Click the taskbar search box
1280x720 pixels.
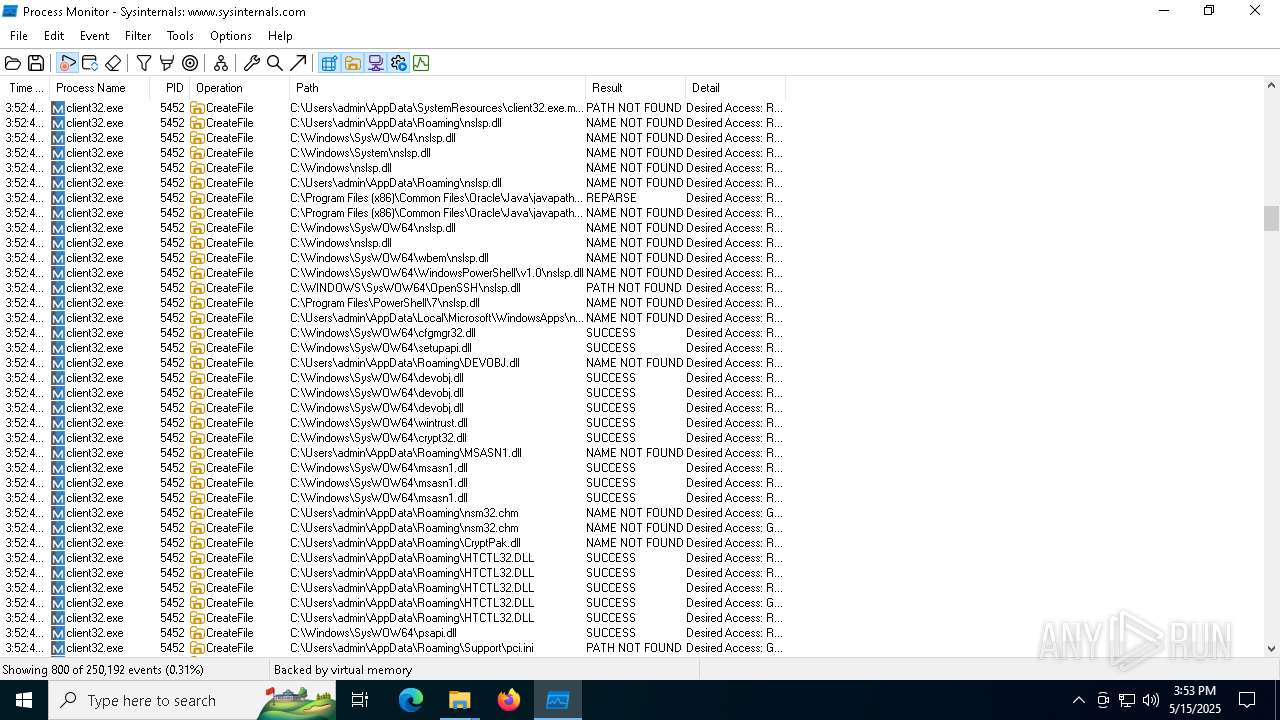(192, 700)
